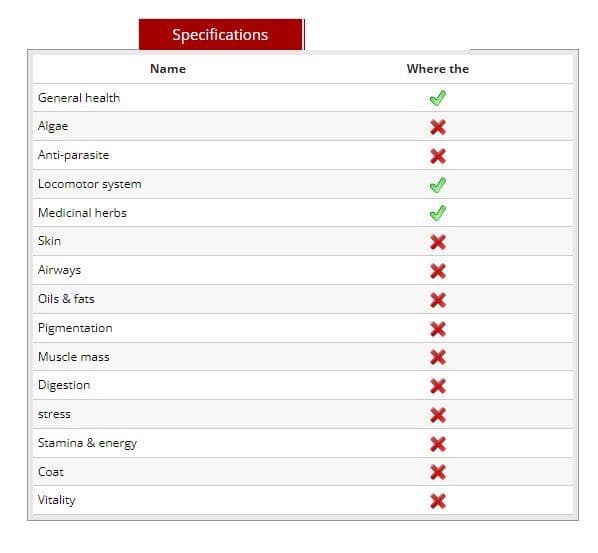Click the Where the column header
The height and width of the screenshot is (553, 598).
[x=437, y=69]
